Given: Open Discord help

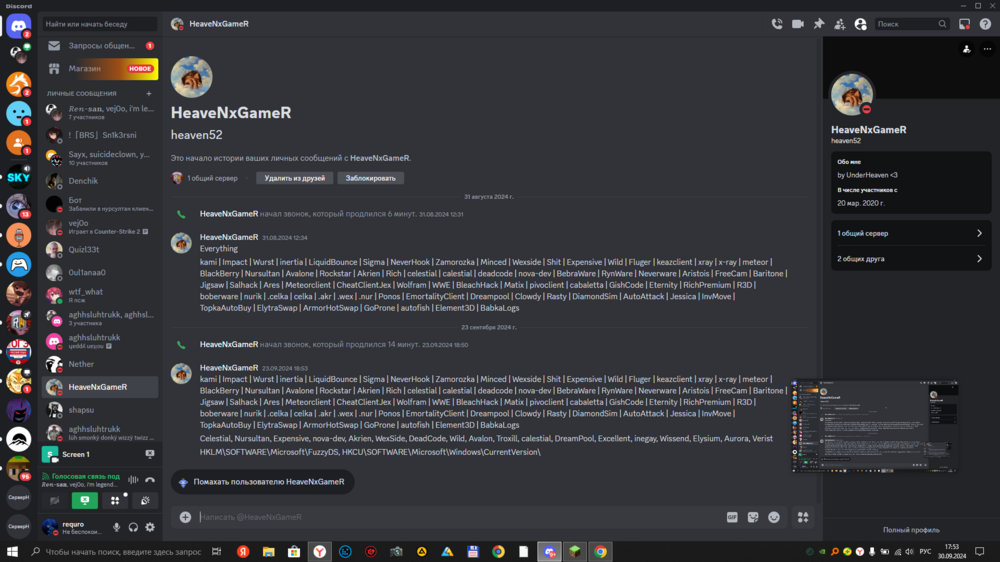Looking at the screenshot, I should point(985,24).
